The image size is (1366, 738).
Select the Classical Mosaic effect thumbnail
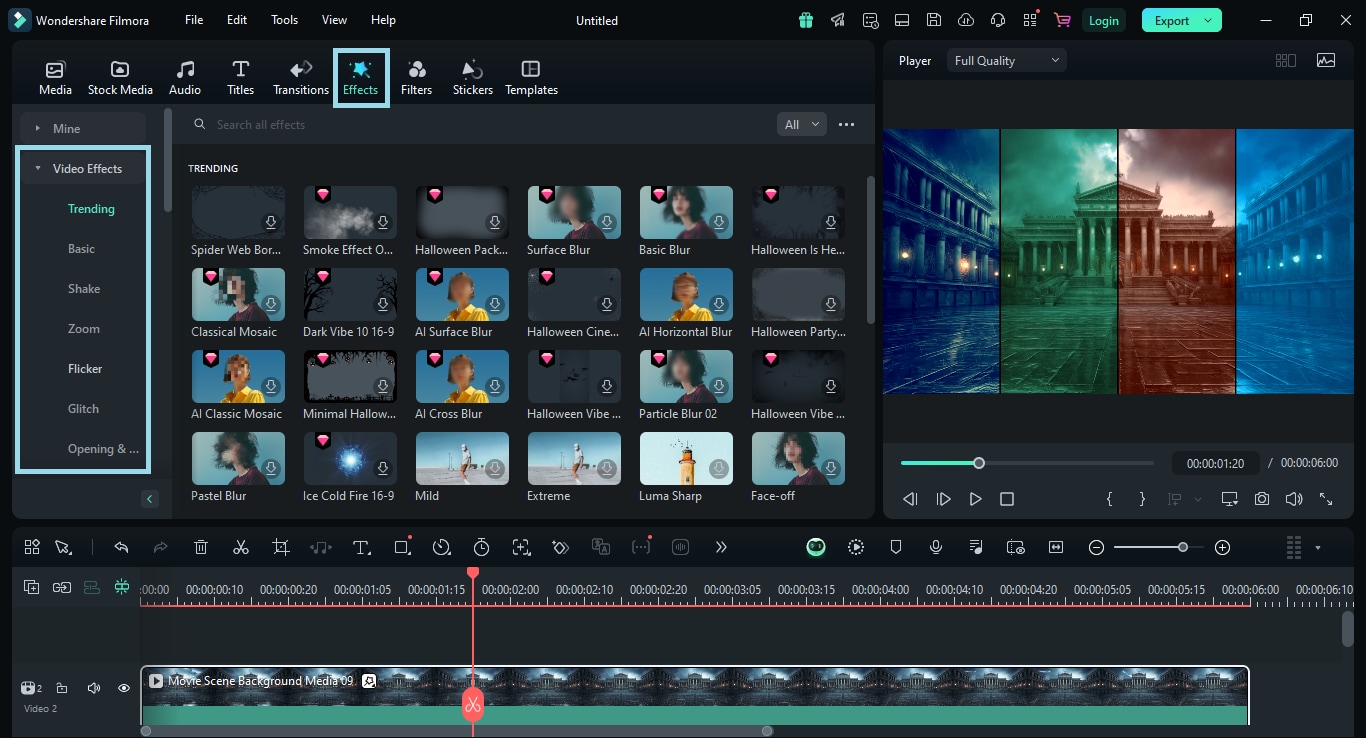238,294
